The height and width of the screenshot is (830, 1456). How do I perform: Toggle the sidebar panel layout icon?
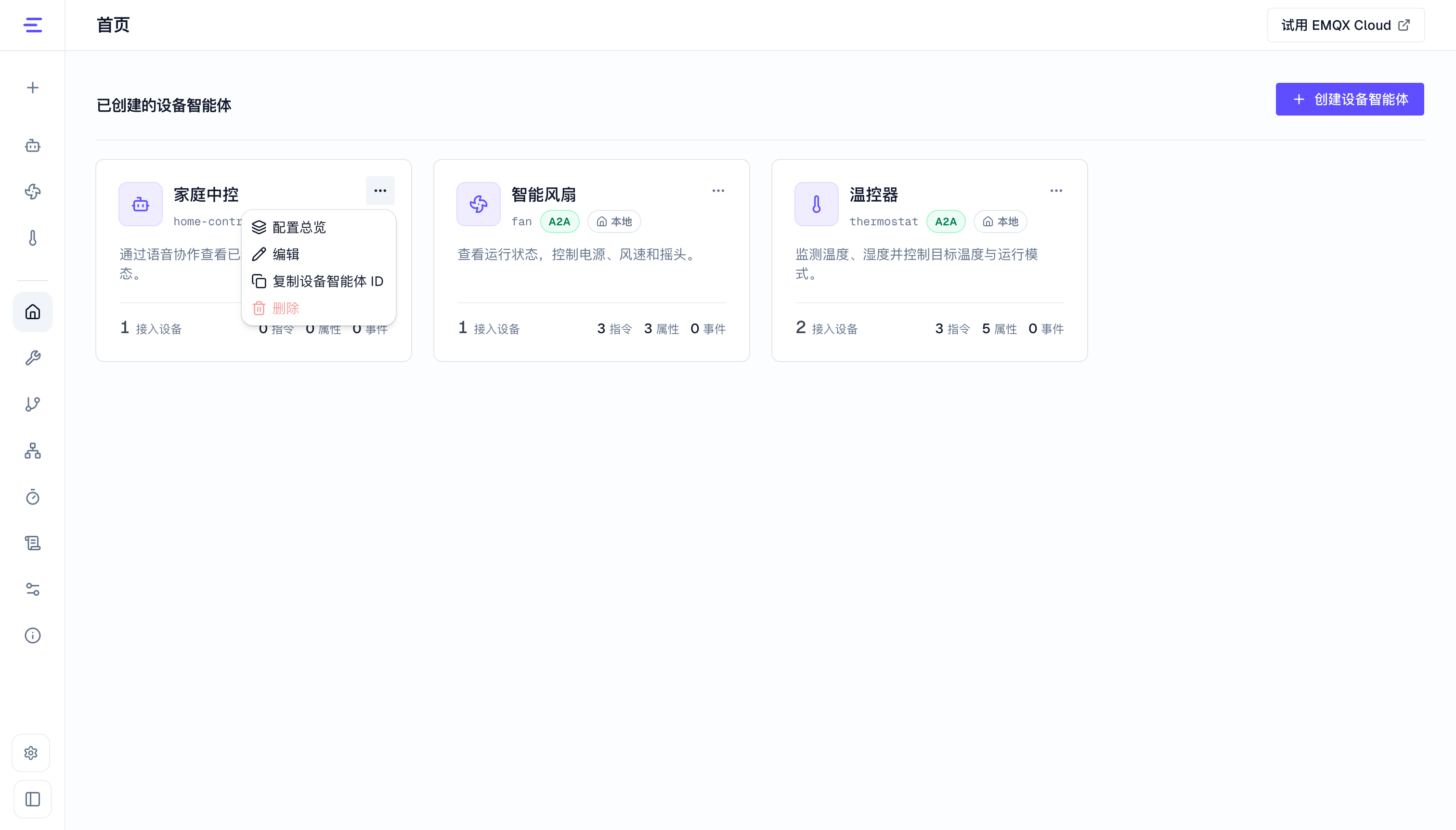click(x=32, y=799)
